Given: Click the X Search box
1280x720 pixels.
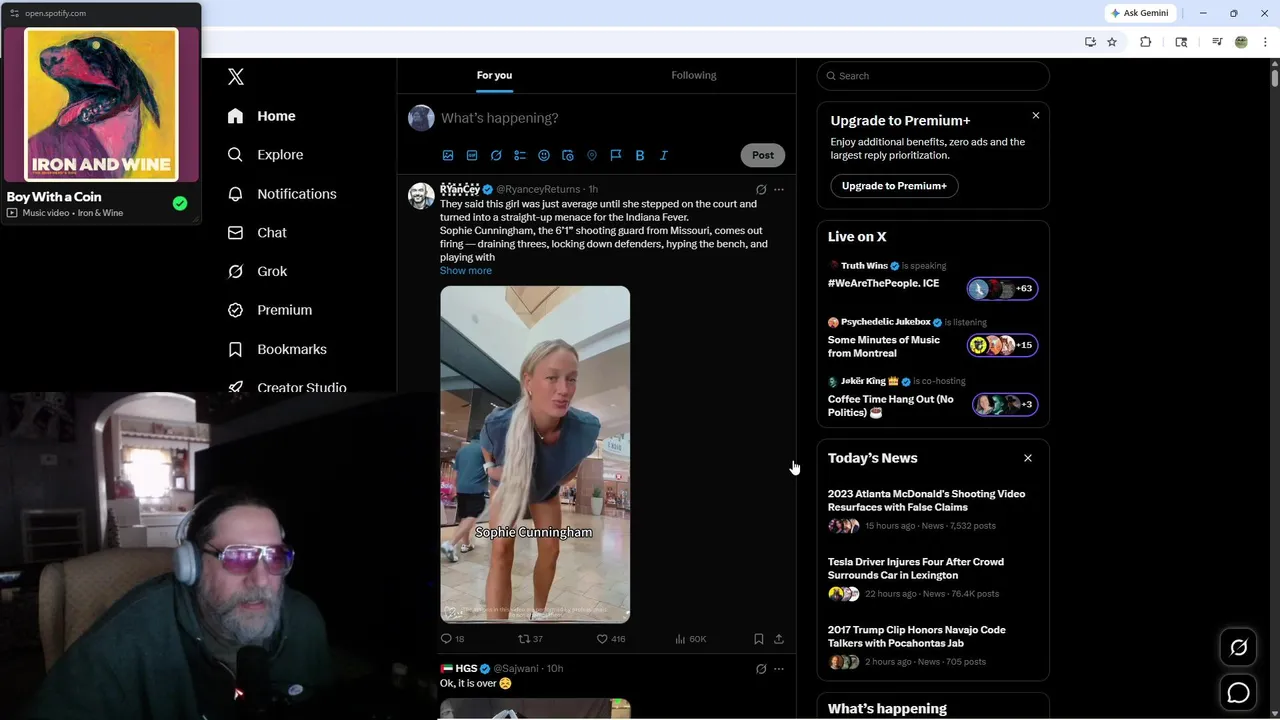Looking at the screenshot, I should pos(933,76).
